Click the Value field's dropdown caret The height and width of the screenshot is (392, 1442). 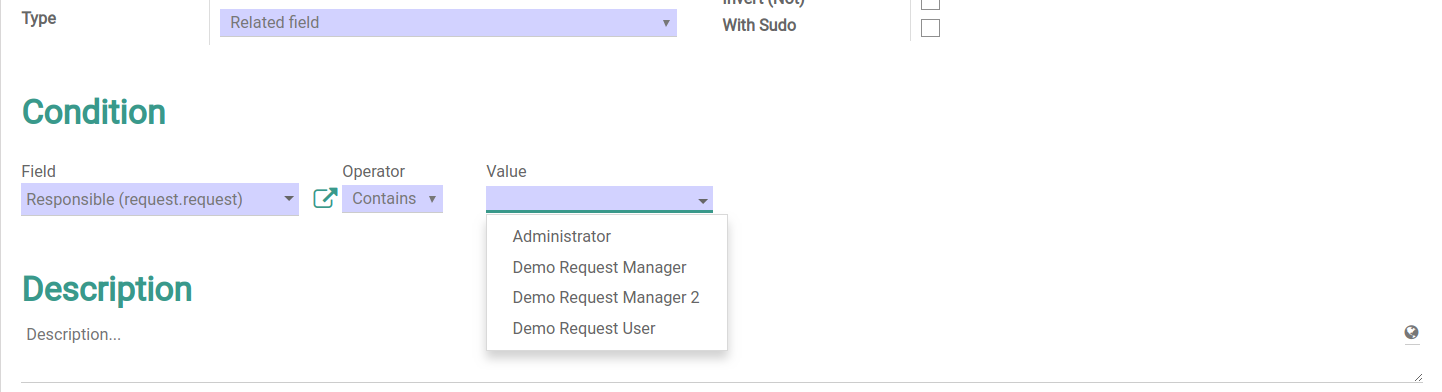703,200
